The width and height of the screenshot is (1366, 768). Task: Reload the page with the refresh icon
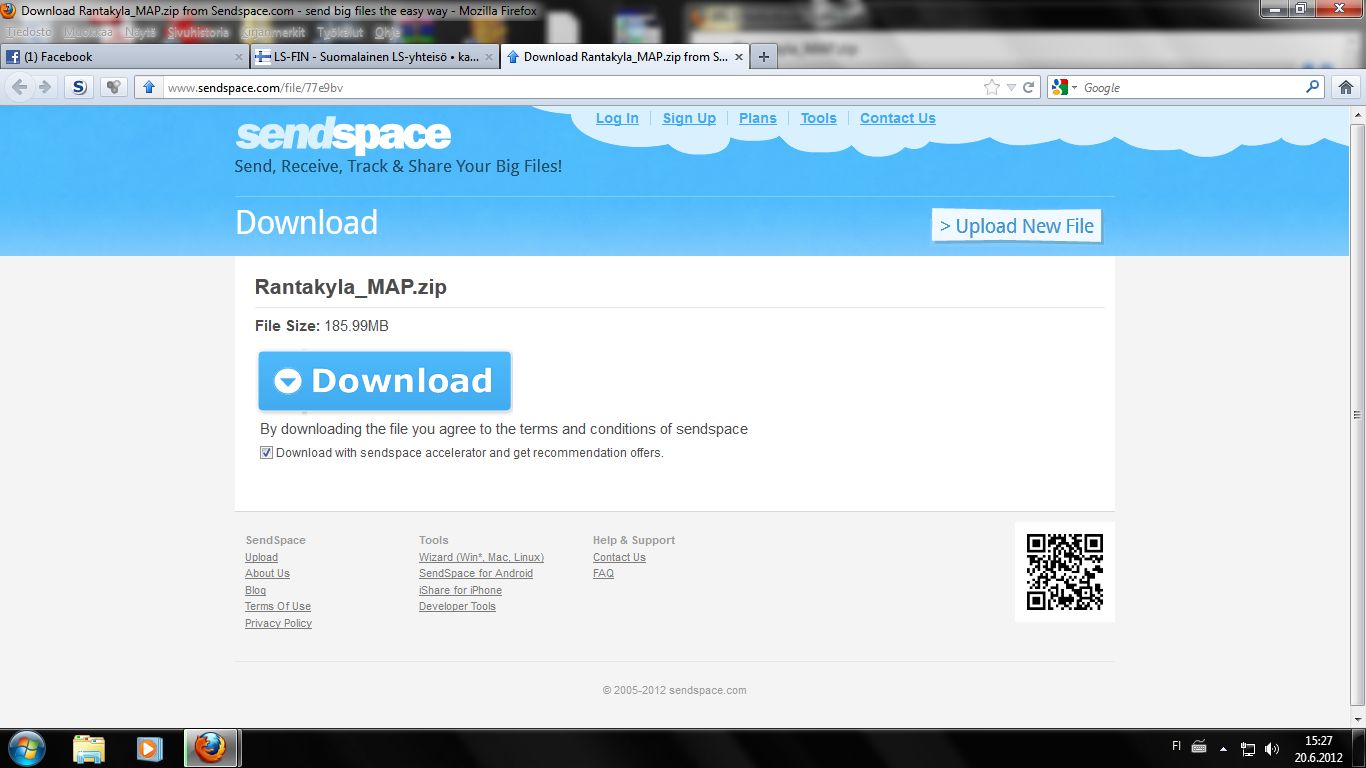point(1029,87)
